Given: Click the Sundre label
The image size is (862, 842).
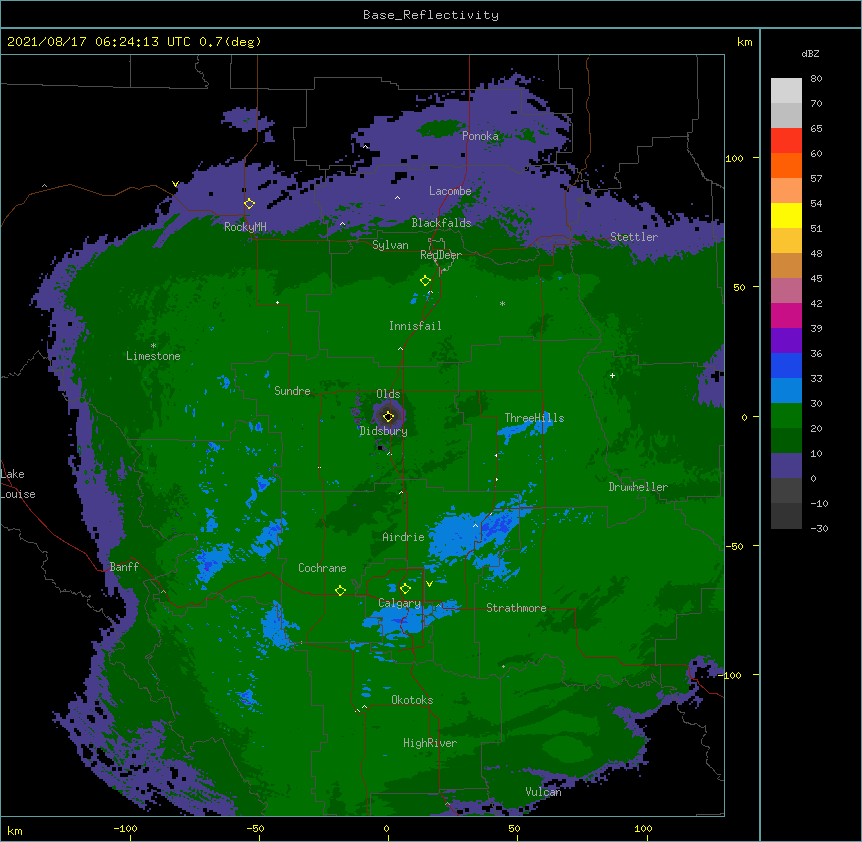Looking at the screenshot, I should [292, 391].
